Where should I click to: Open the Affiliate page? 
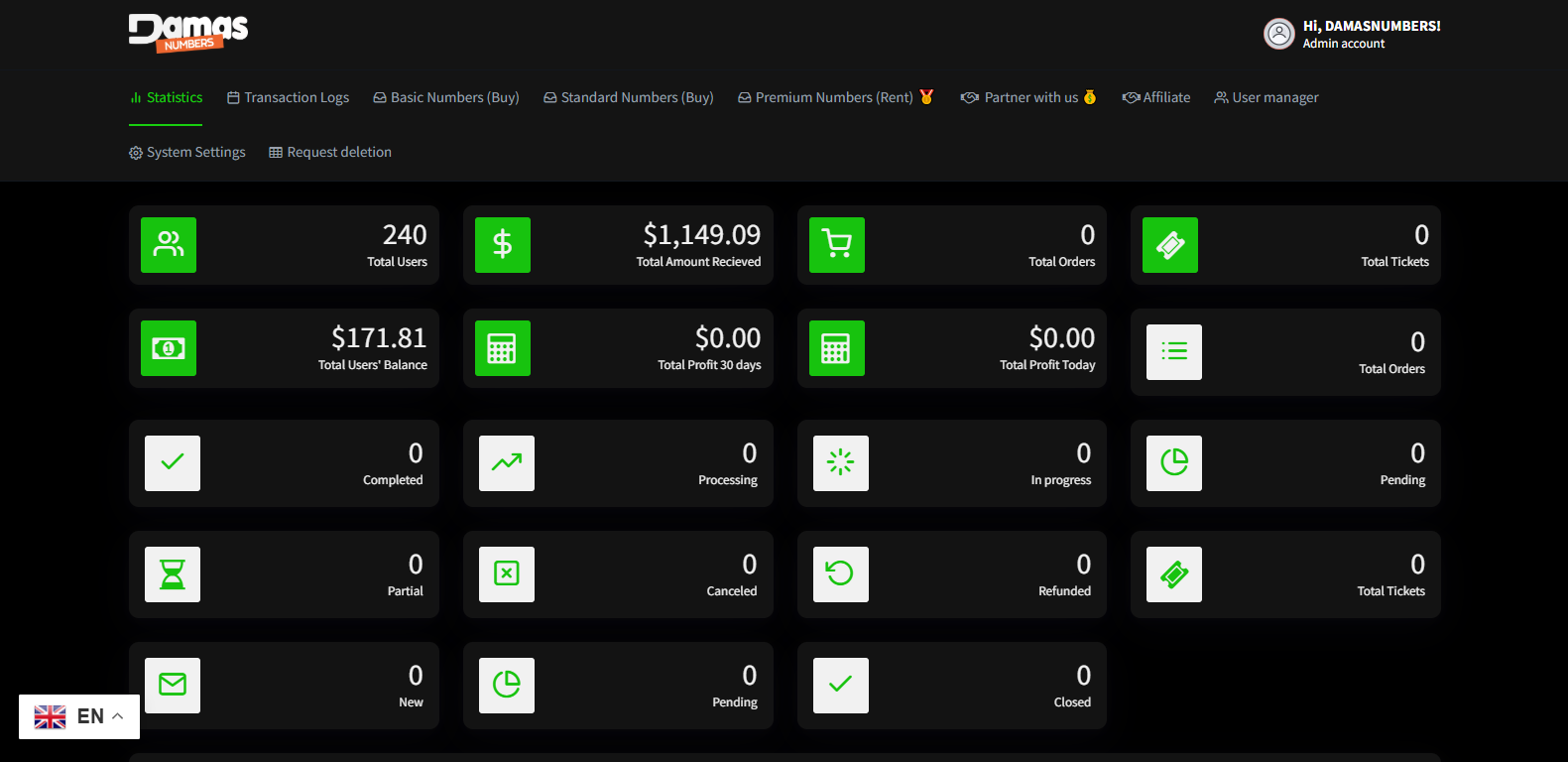(x=1156, y=97)
